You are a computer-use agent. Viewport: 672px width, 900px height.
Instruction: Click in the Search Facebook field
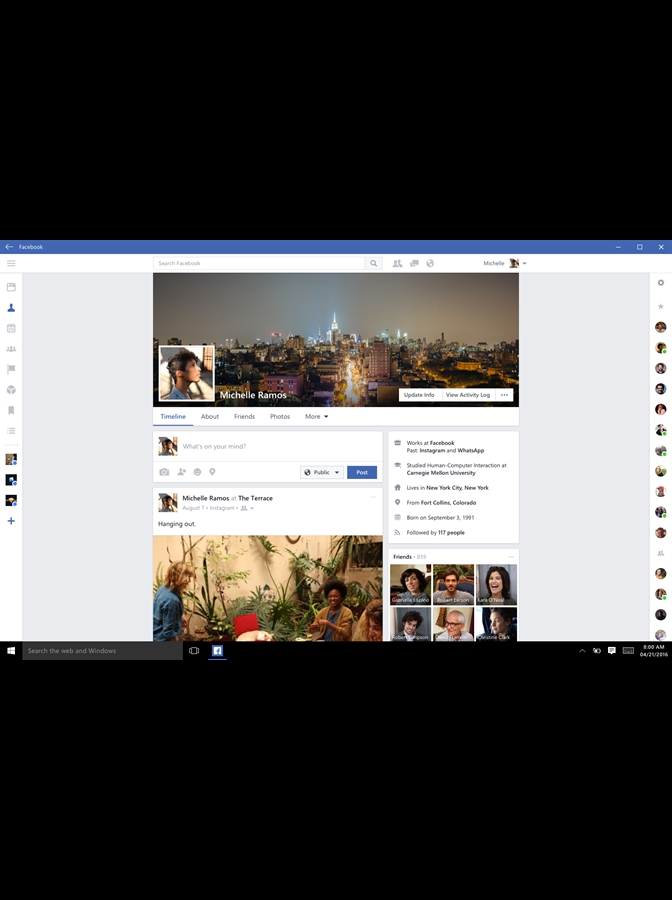(x=259, y=263)
